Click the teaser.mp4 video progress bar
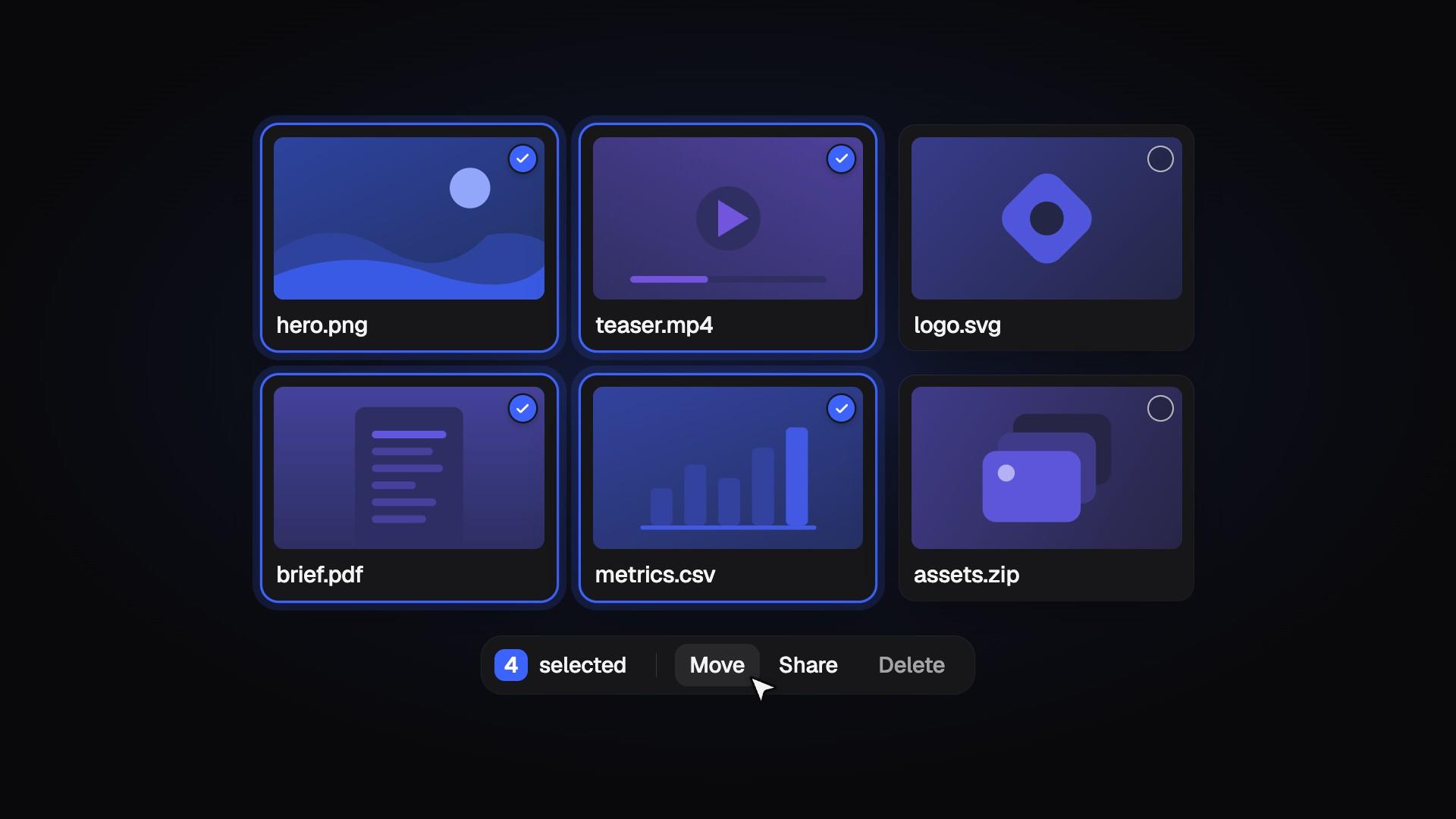Screen dimensions: 1456x819 point(728,279)
